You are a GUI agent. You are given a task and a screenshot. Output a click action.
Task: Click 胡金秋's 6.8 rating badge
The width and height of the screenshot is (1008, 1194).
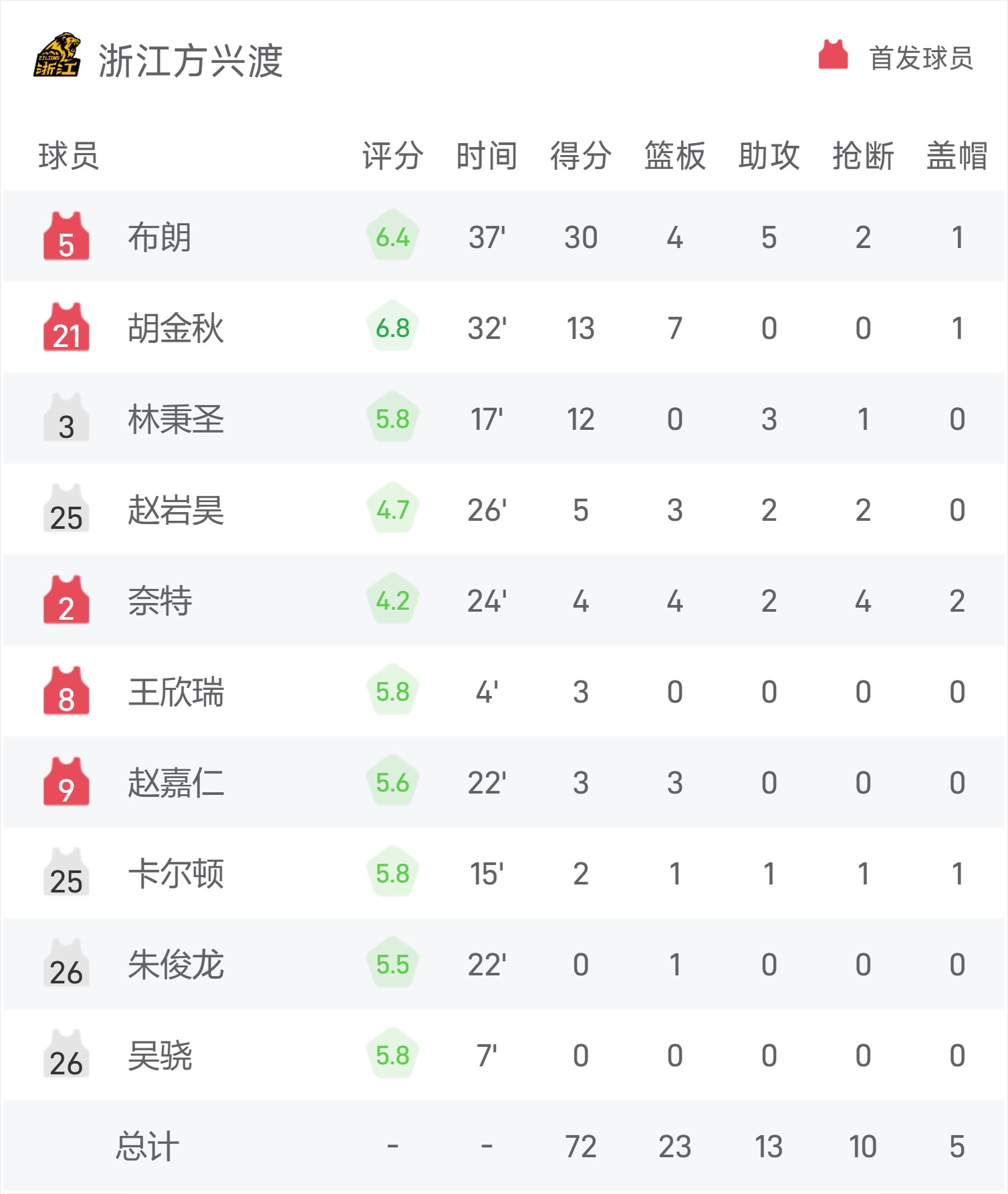[392, 327]
